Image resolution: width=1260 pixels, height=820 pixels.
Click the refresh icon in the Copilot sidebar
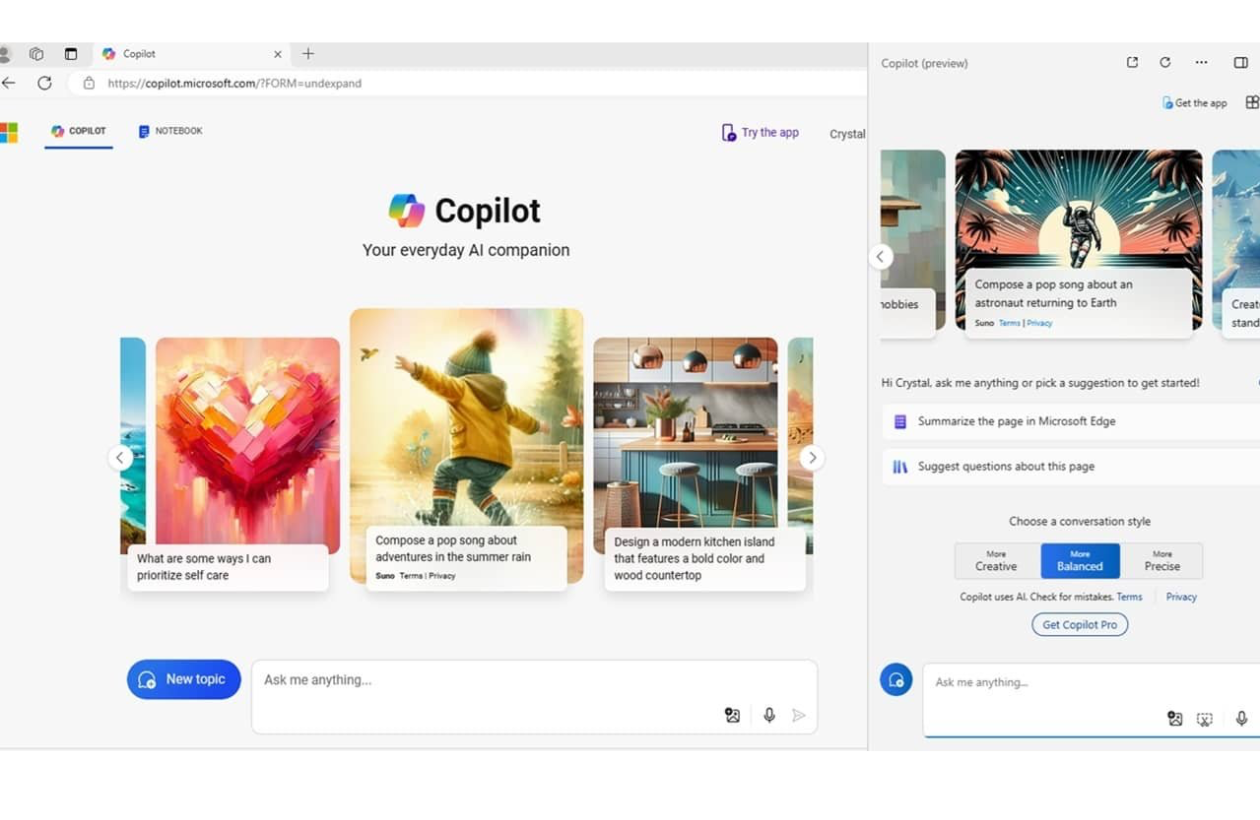click(x=1165, y=62)
